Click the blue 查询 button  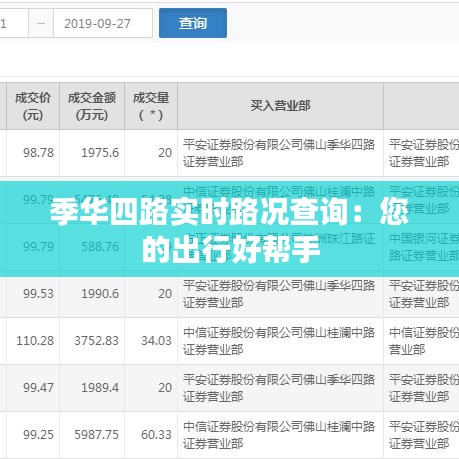point(193,23)
